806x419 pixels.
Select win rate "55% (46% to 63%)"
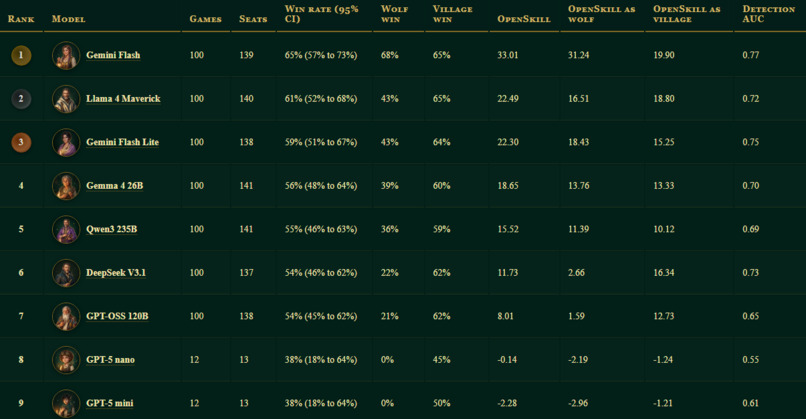click(x=321, y=229)
